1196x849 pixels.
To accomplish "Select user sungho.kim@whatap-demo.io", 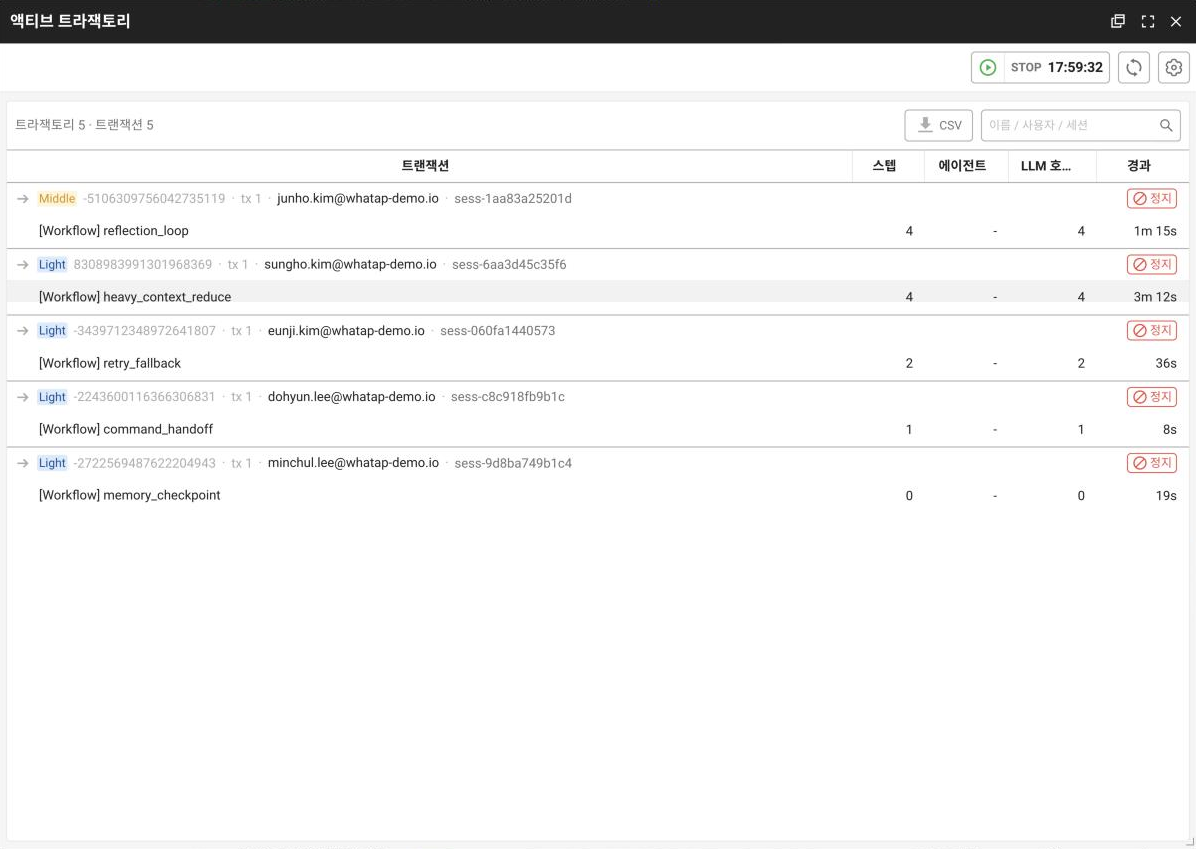I will click(350, 265).
